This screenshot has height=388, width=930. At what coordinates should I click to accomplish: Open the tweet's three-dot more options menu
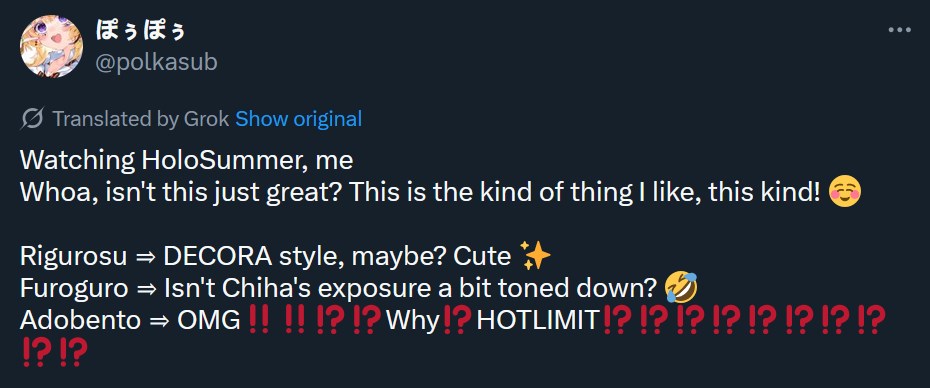pos(899,30)
